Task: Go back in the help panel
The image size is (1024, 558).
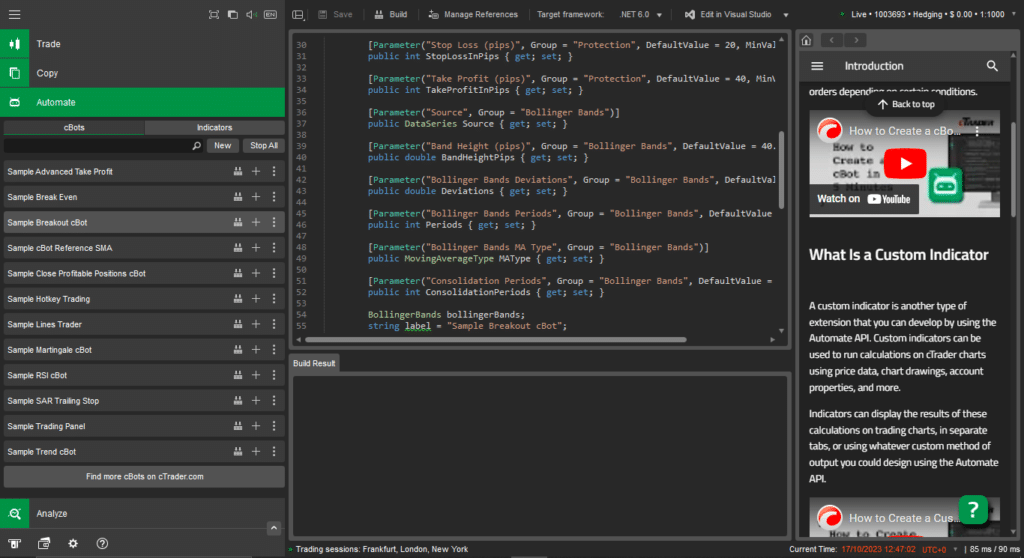Action: click(831, 41)
